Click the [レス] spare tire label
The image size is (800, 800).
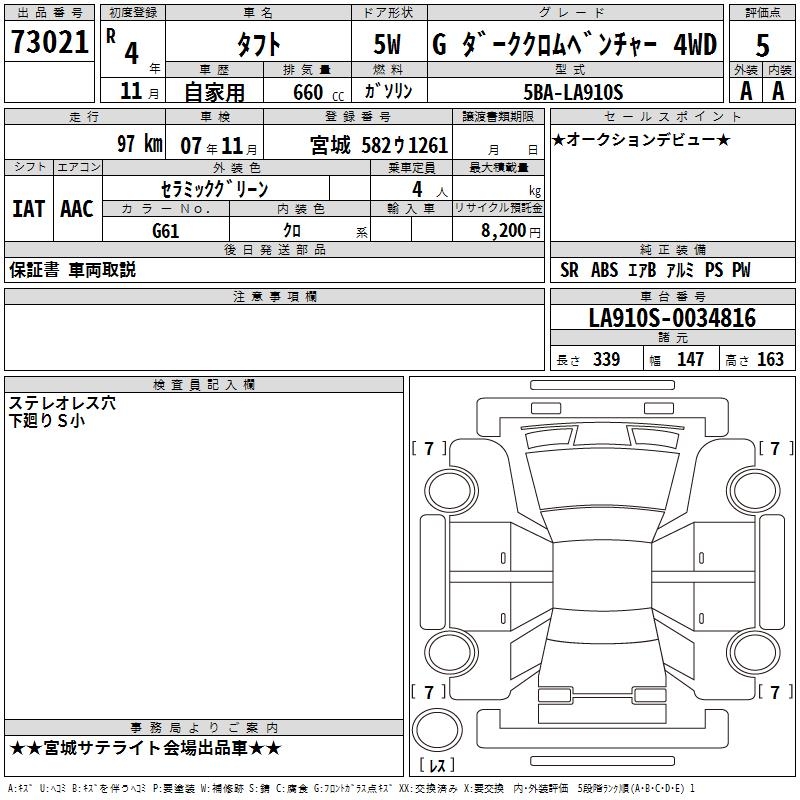click(x=437, y=766)
